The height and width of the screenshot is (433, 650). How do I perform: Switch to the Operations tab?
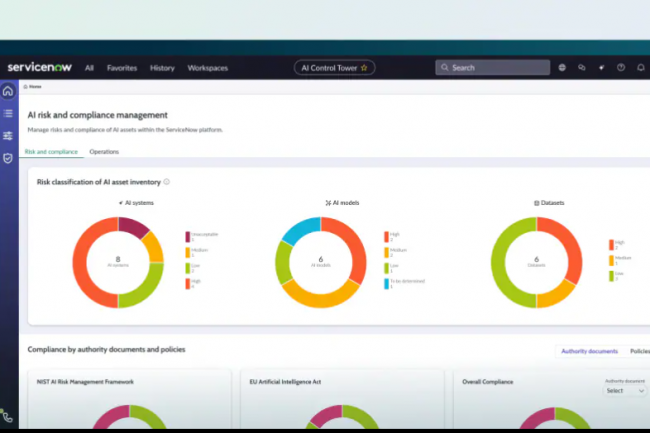pyautogui.click(x=104, y=152)
